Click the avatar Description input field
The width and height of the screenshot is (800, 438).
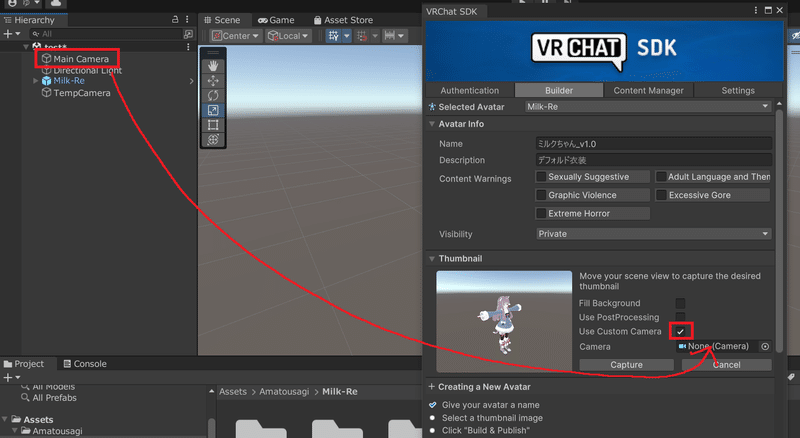tap(654, 160)
